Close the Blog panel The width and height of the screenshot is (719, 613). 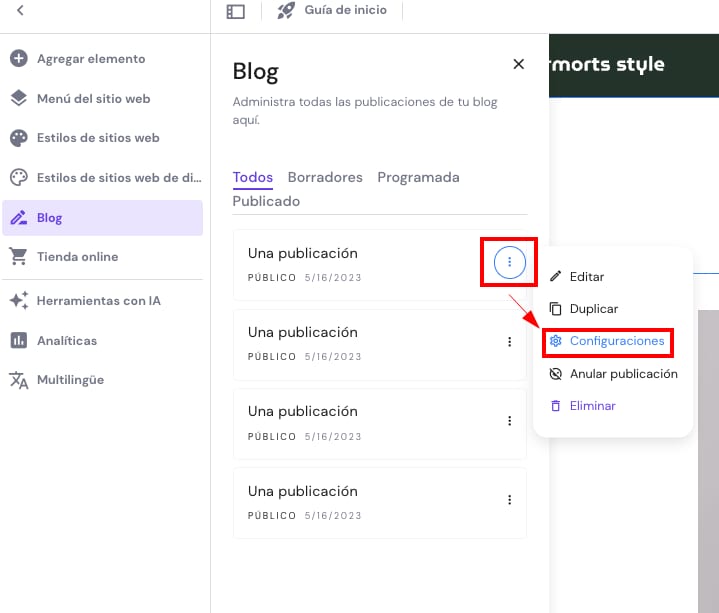pyautogui.click(x=518, y=64)
